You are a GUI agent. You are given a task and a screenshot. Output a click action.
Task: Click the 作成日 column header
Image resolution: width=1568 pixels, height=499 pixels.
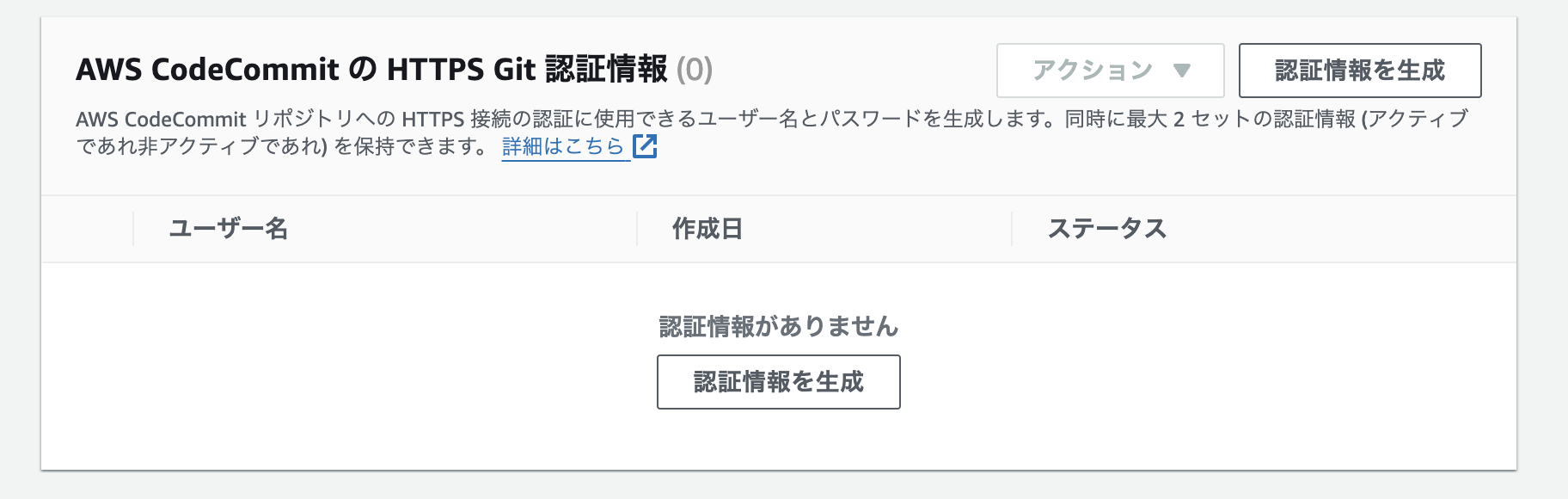click(707, 228)
